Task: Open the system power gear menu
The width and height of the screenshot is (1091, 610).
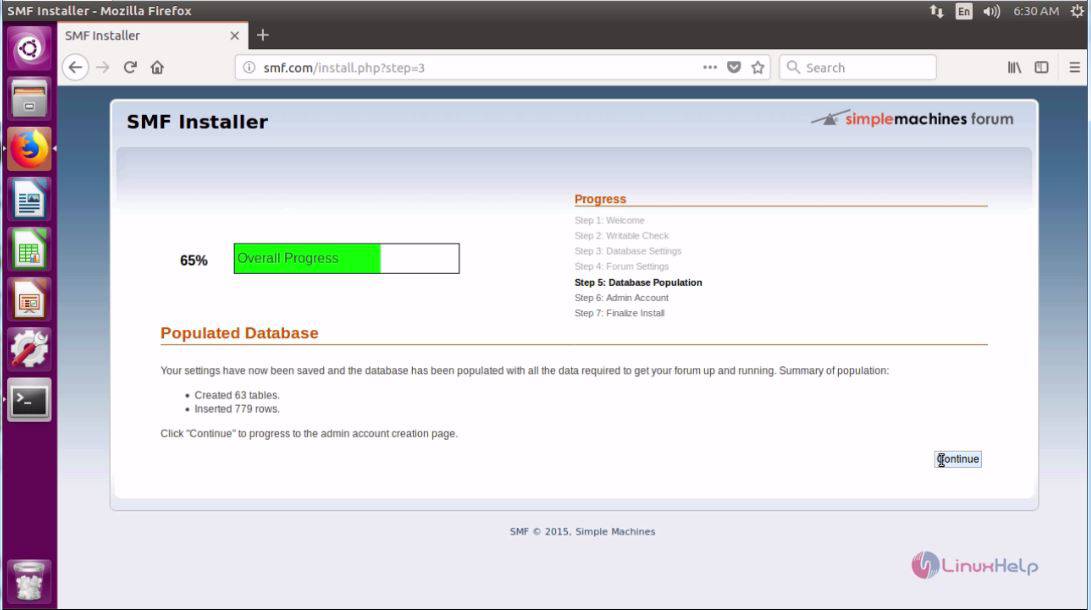Action: point(1078,11)
